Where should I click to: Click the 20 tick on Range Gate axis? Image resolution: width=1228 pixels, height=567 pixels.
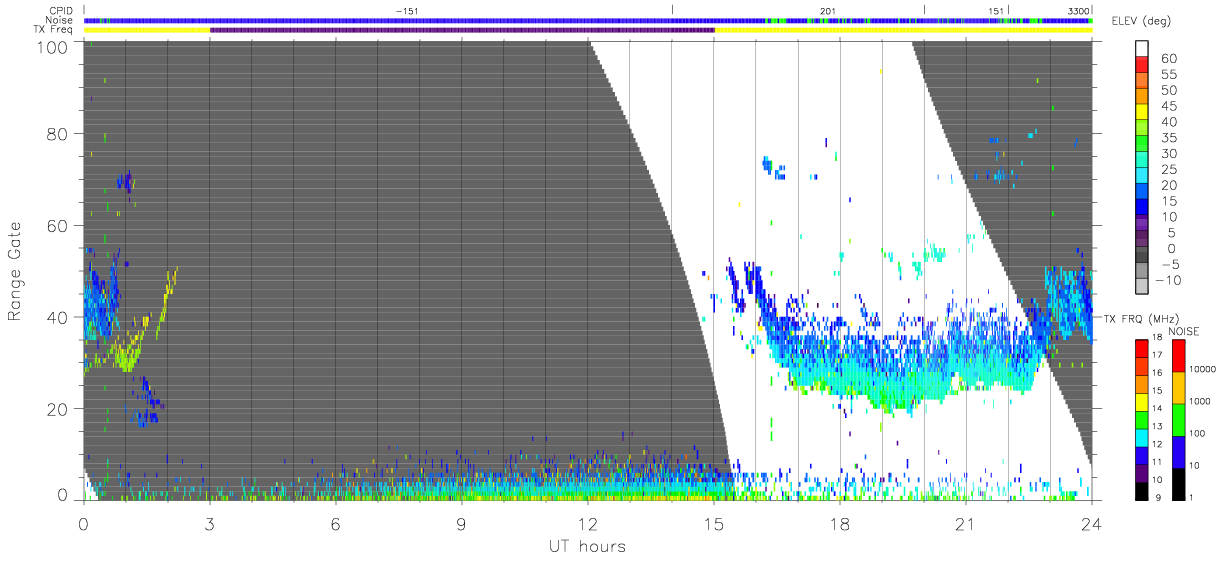point(57,409)
